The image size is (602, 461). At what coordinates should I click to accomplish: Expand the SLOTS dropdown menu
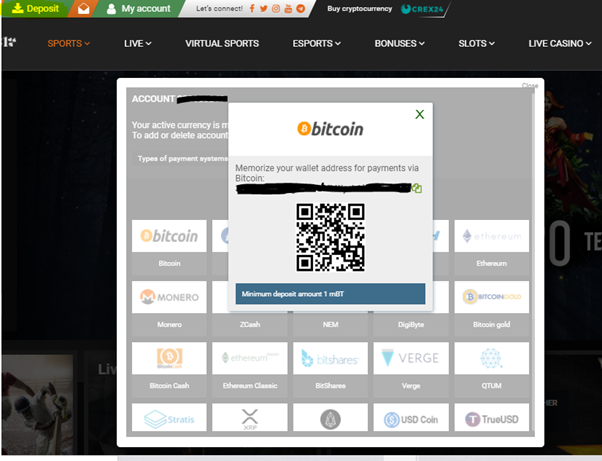tap(476, 43)
